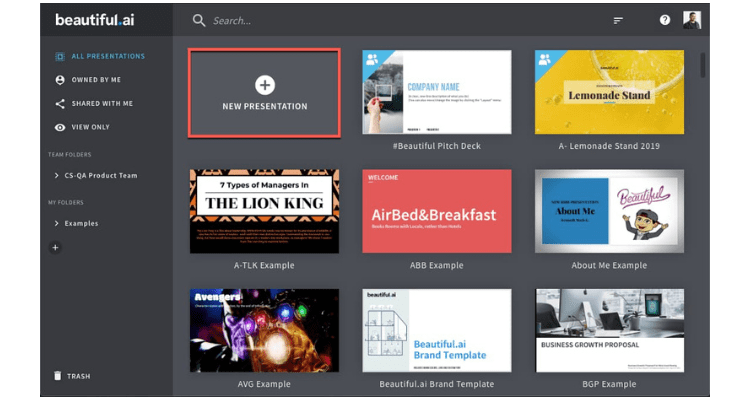Image resolution: width=750 pixels, height=400 pixels.
Task: Open the user profile avatar
Action: 692,20
